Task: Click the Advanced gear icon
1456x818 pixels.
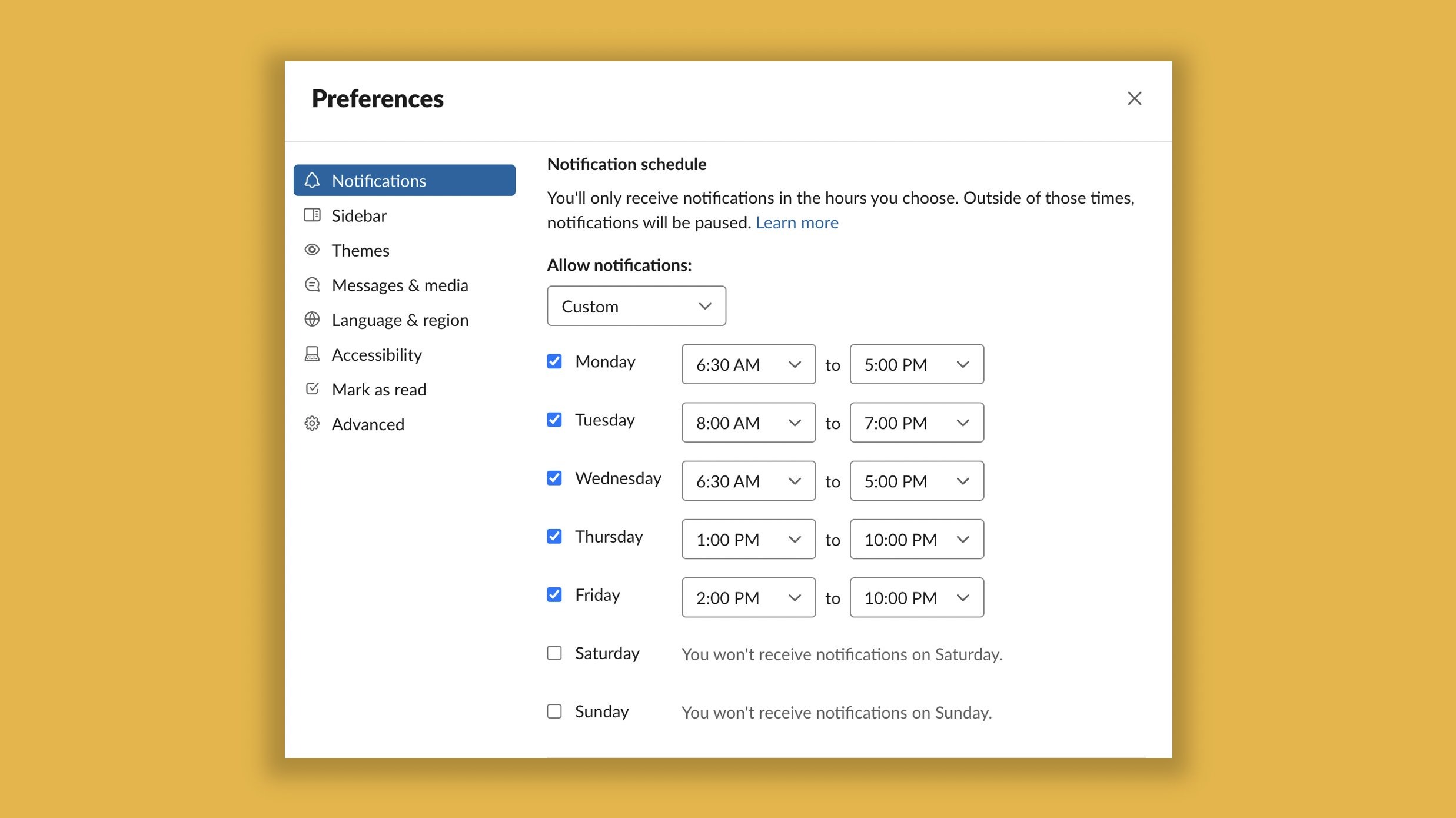Action: click(312, 424)
